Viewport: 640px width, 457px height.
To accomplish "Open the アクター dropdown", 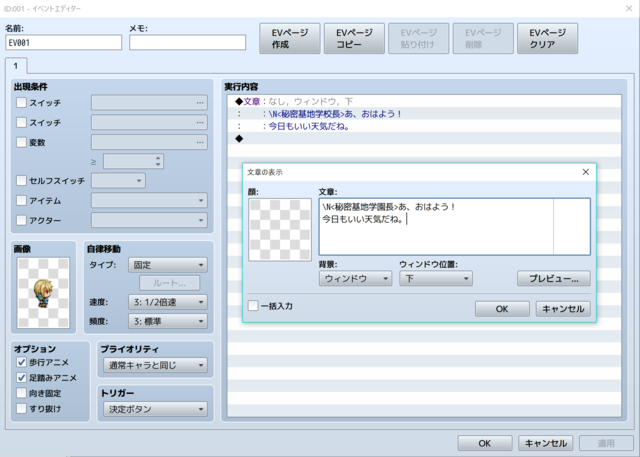I will click(x=149, y=220).
